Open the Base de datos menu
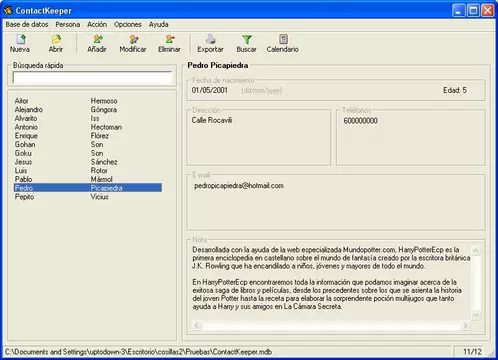 pos(27,24)
